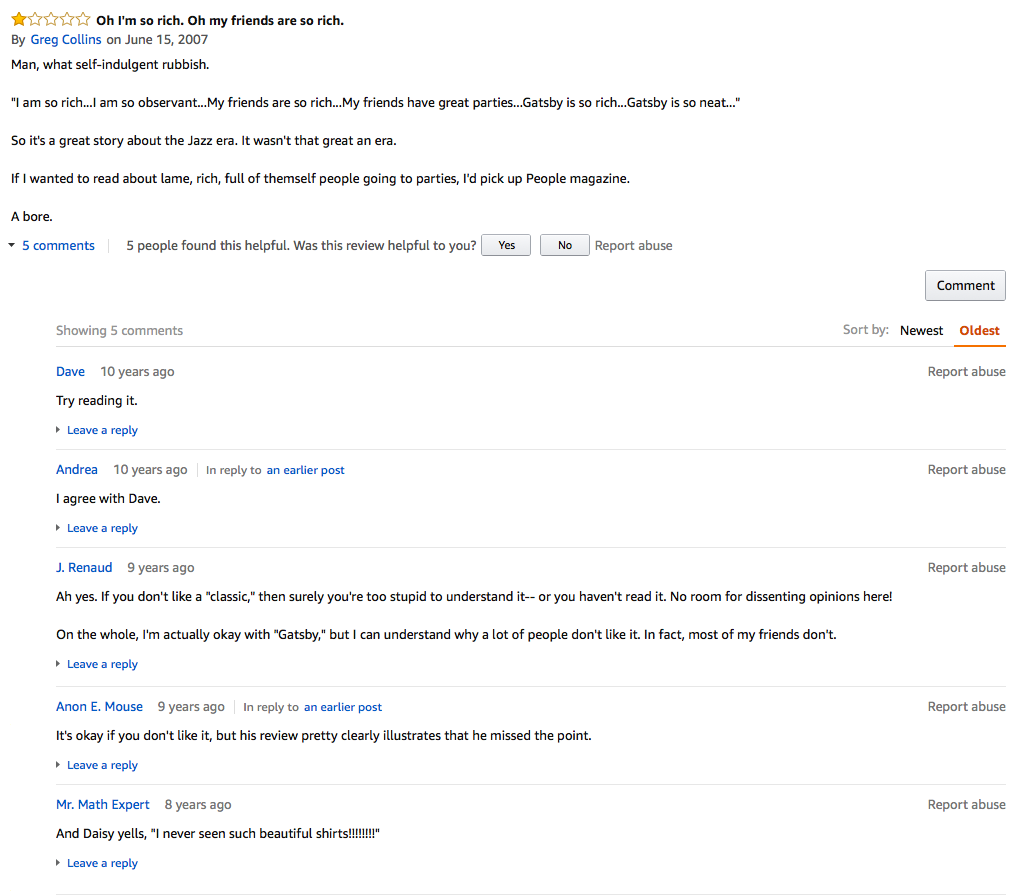
Task: Click the one-star rating icon
Action: [x=50, y=20]
